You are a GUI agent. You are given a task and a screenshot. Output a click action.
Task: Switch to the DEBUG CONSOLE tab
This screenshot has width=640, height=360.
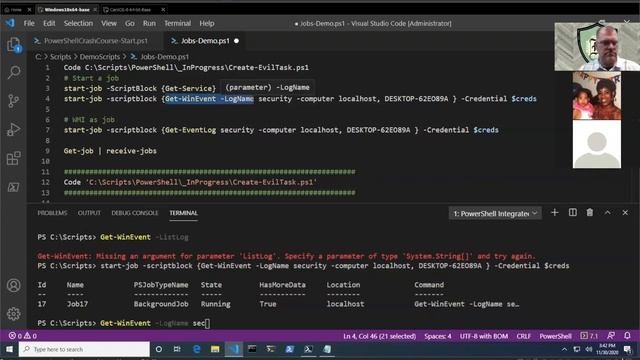point(135,213)
